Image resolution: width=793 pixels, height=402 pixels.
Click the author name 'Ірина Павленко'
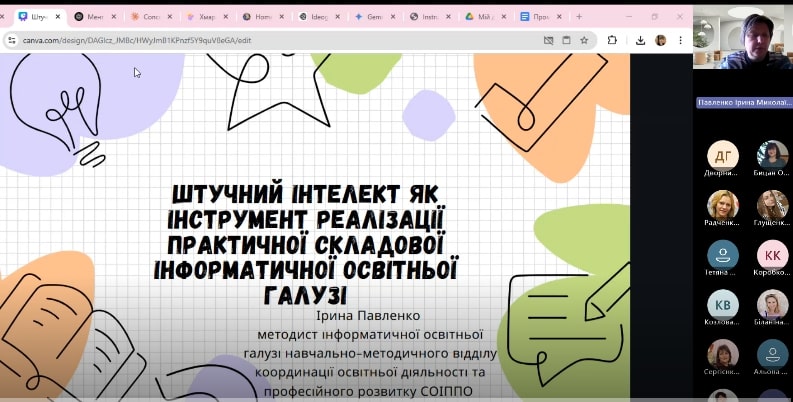(368, 316)
